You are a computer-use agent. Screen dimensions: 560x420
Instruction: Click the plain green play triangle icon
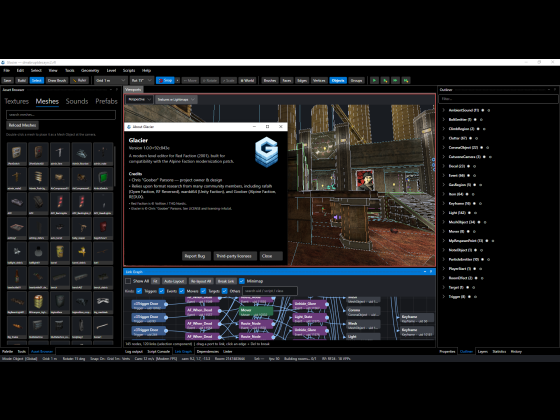374,80
